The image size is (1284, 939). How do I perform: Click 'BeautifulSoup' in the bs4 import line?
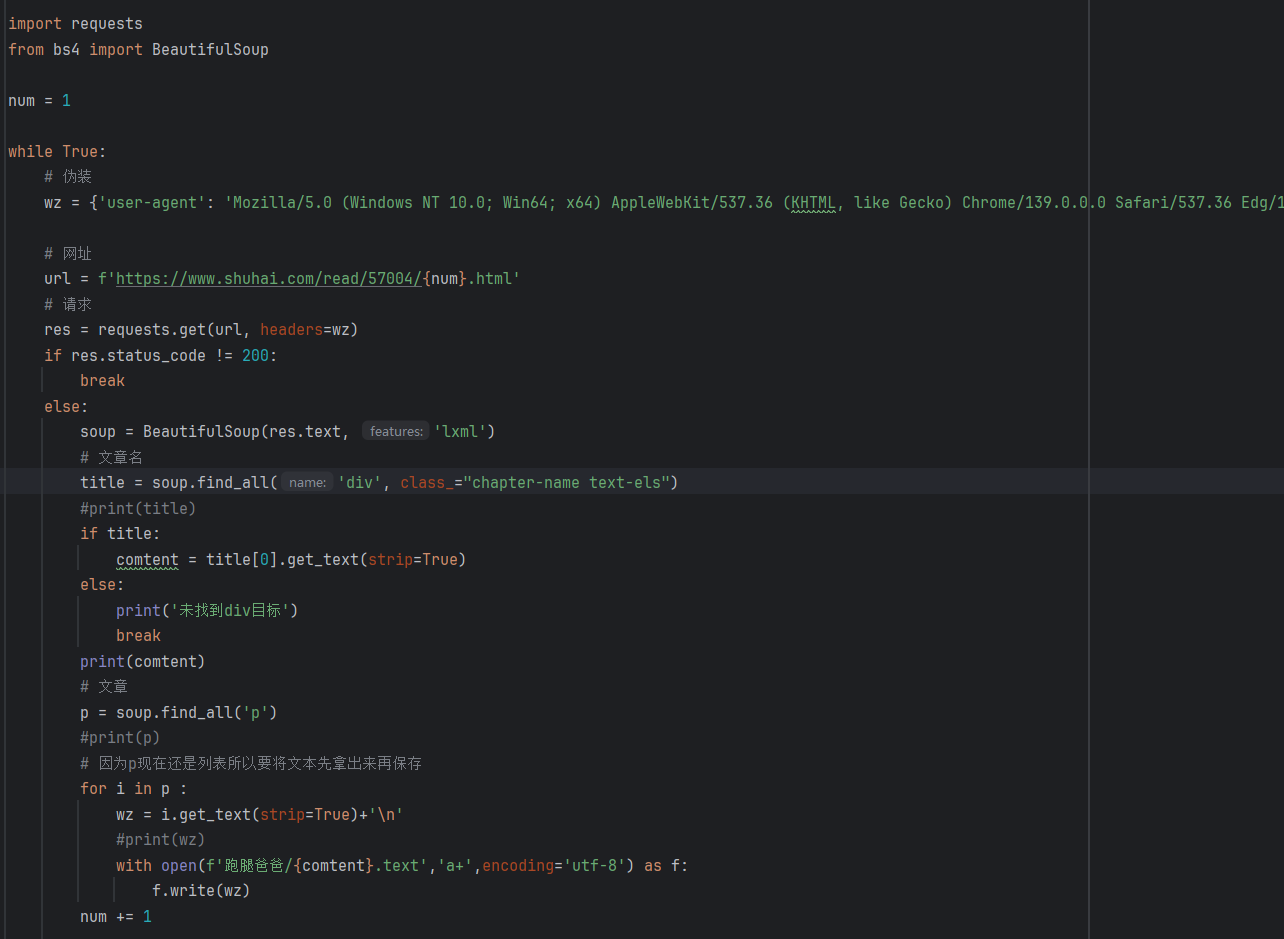point(210,49)
